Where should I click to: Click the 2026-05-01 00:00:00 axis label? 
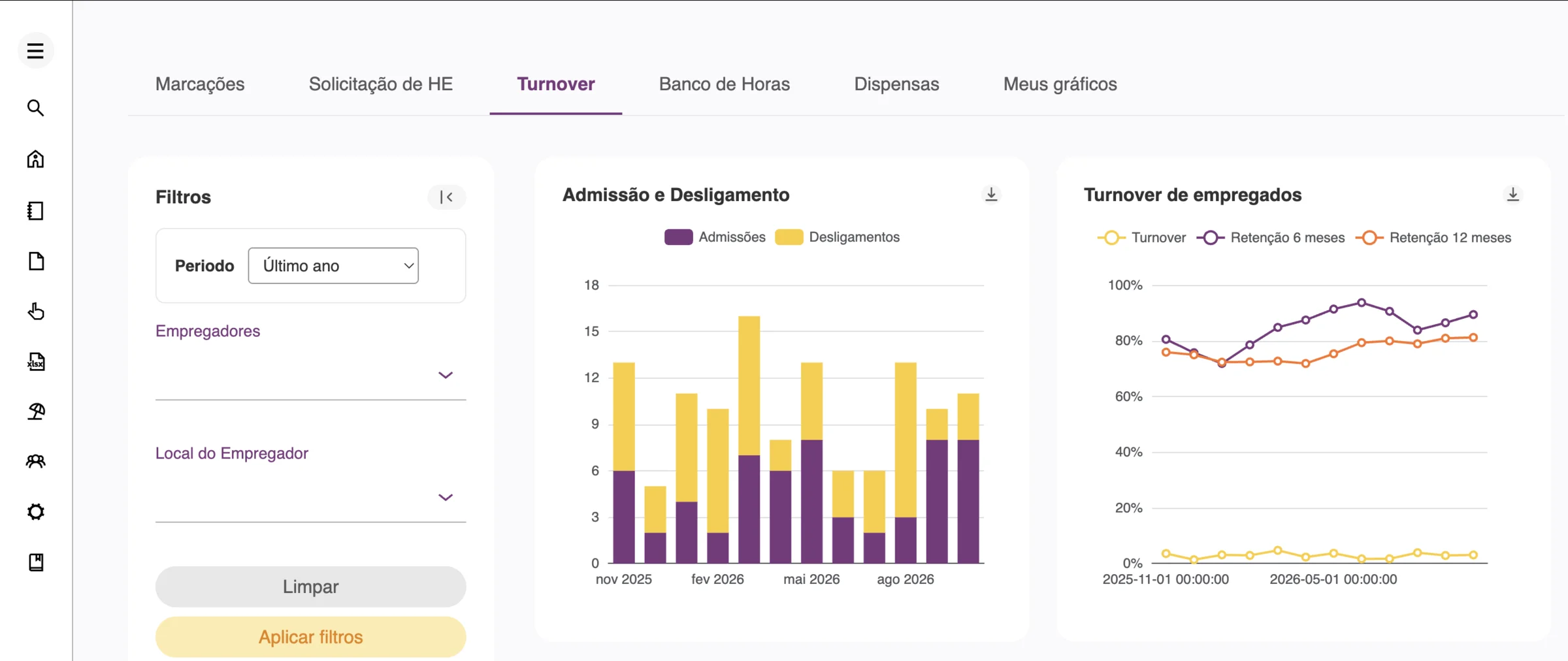[1333, 579]
